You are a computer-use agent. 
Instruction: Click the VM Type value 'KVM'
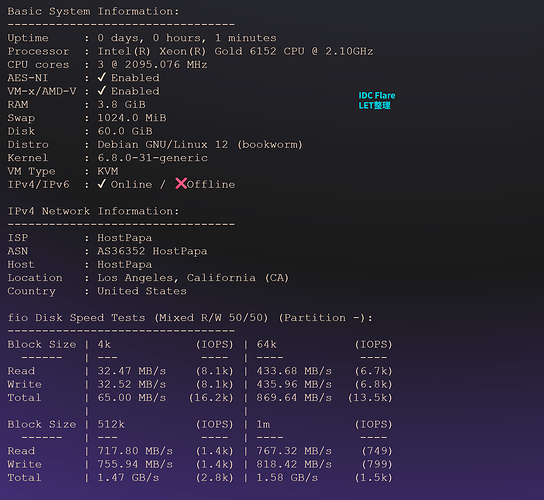(x=108, y=171)
